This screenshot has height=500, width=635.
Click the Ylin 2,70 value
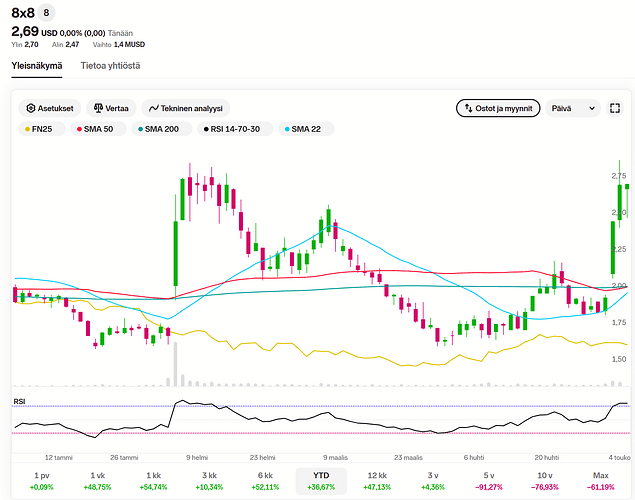[x=25, y=45]
